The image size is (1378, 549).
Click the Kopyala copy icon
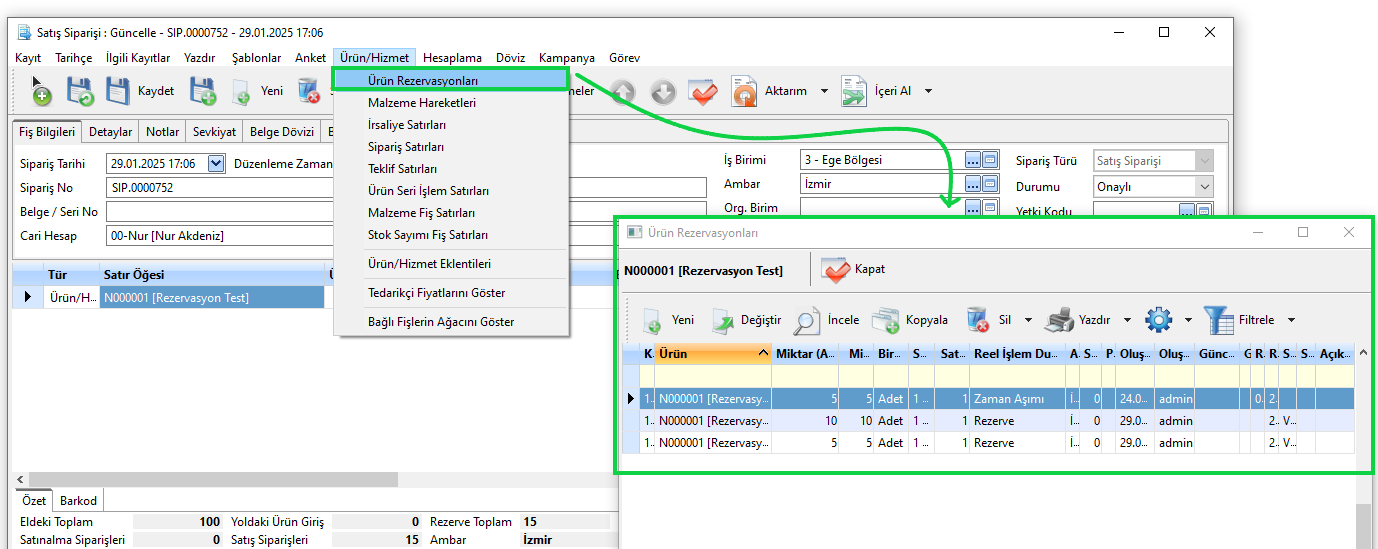(885, 320)
